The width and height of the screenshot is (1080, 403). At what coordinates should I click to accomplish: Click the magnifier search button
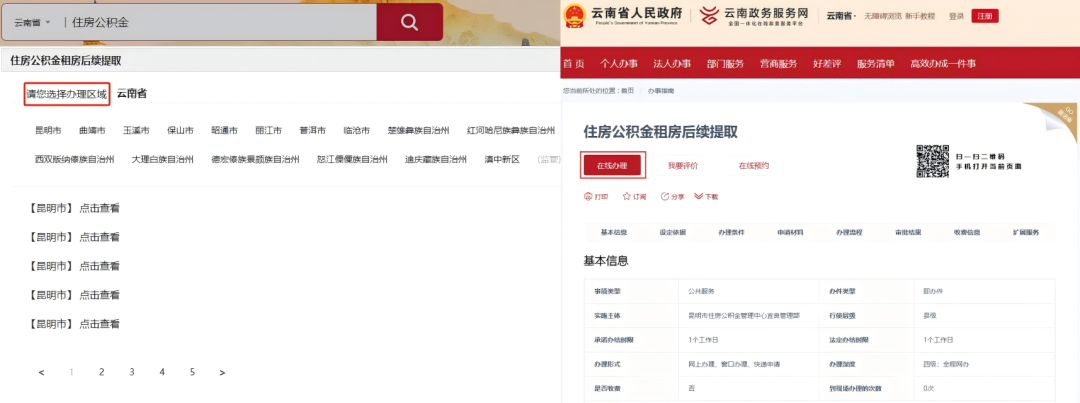(x=409, y=23)
